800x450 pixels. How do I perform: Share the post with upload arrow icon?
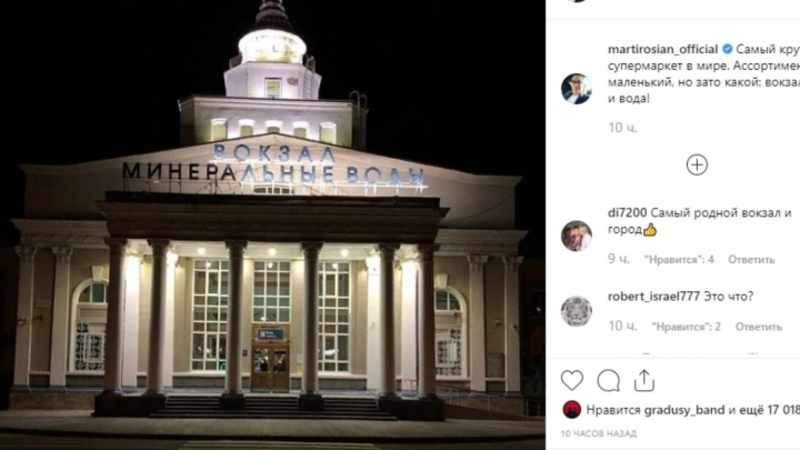coord(644,381)
